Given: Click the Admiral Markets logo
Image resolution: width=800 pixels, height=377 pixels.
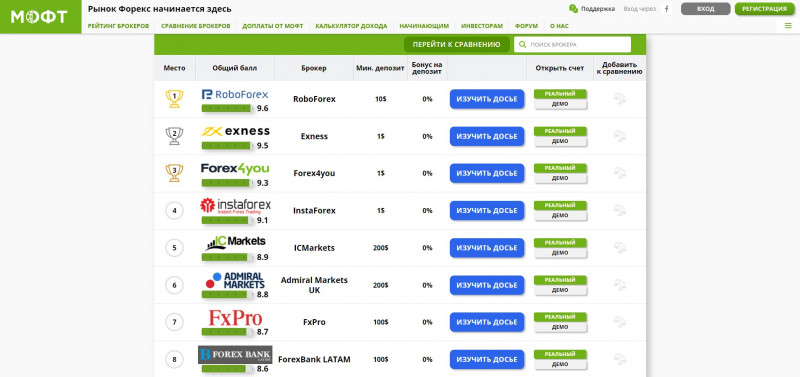Looking at the screenshot, I should [235, 281].
